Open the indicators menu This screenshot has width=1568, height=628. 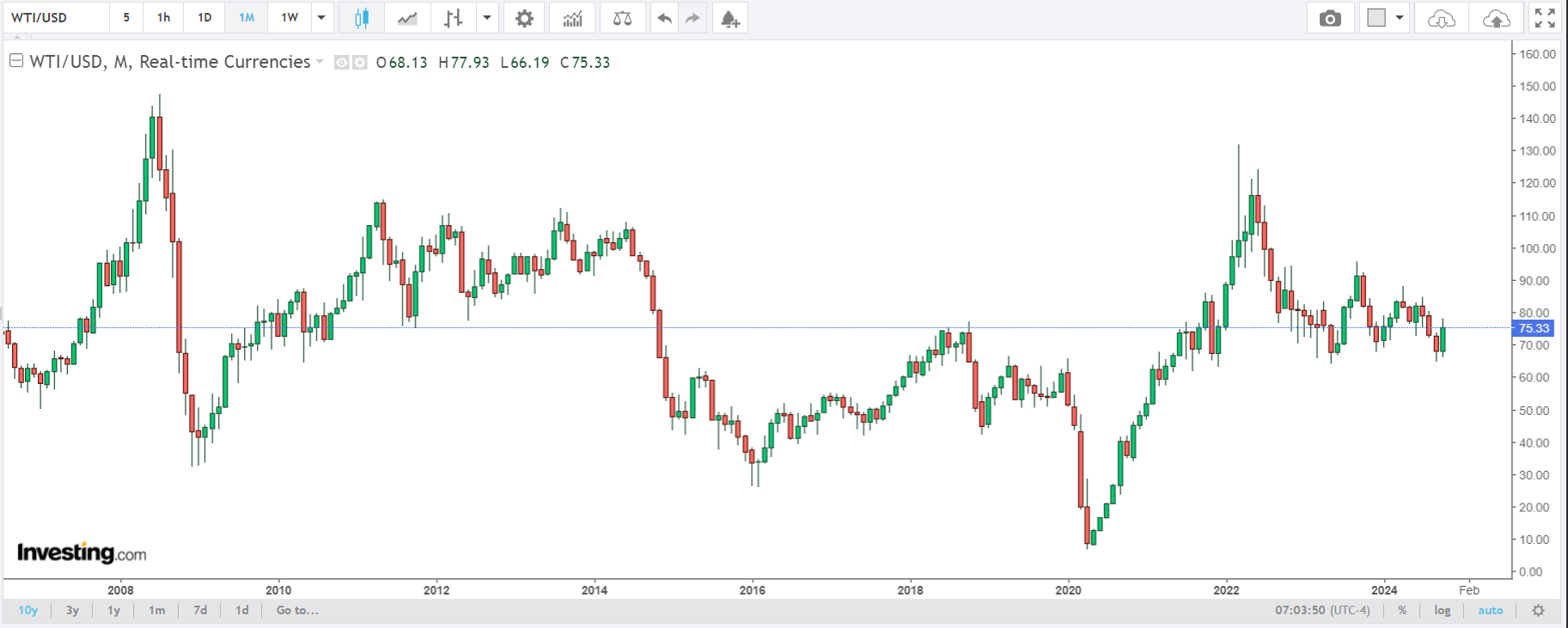click(572, 18)
